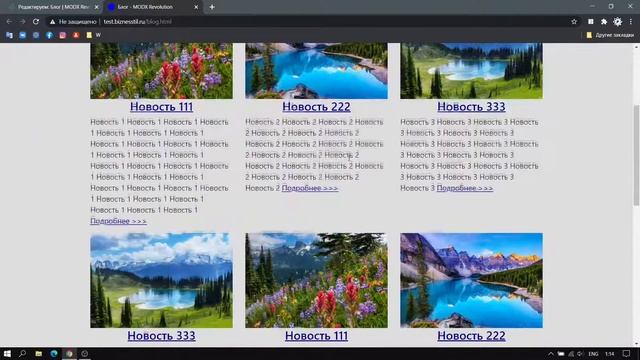Open the Windows Start menu
The image size is (640, 360).
(x=7, y=353)
